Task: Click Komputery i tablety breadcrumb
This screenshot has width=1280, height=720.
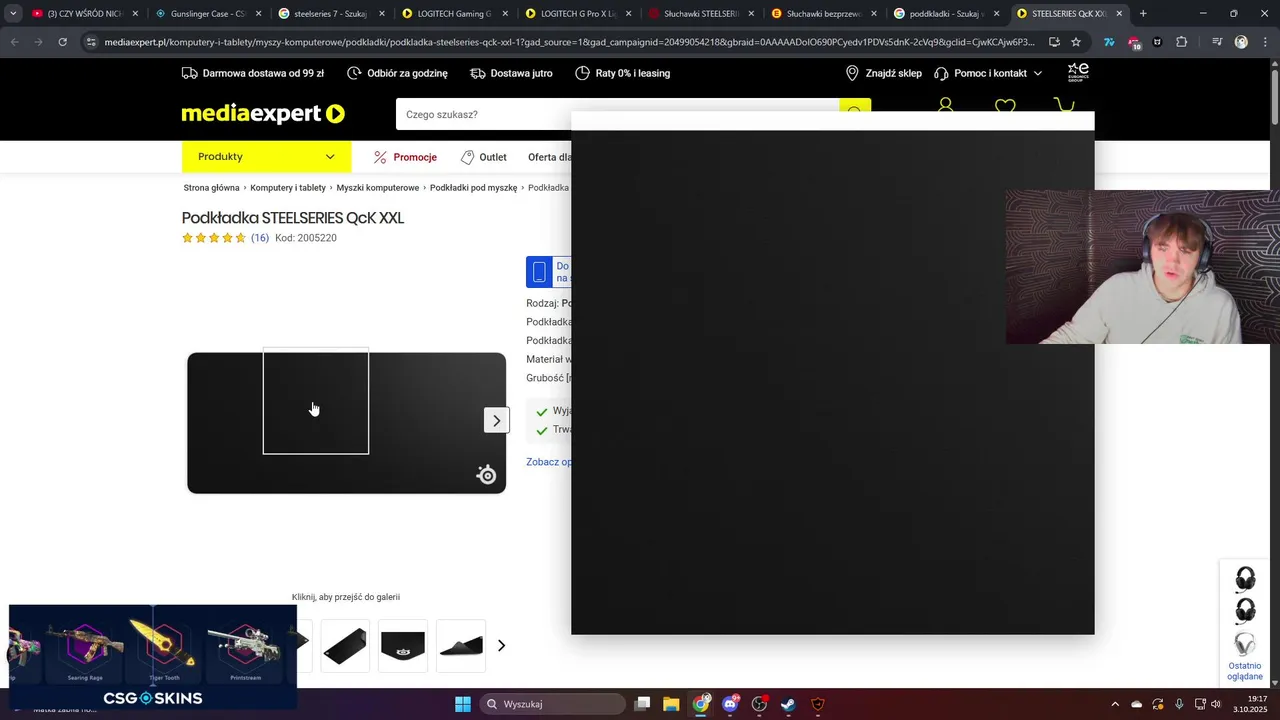Action: tap(288, 188)
